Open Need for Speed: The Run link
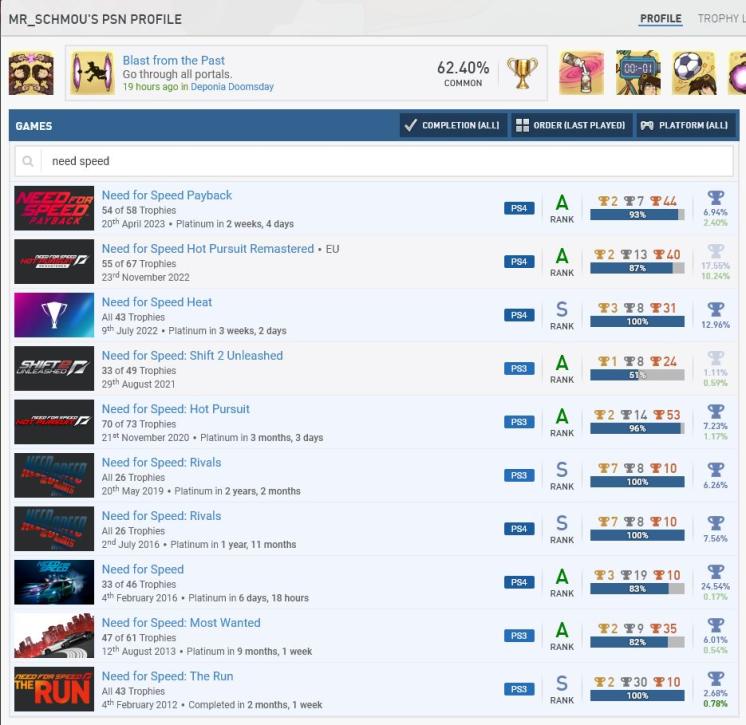Screen dimensions: 746x725 coord(167,676)
